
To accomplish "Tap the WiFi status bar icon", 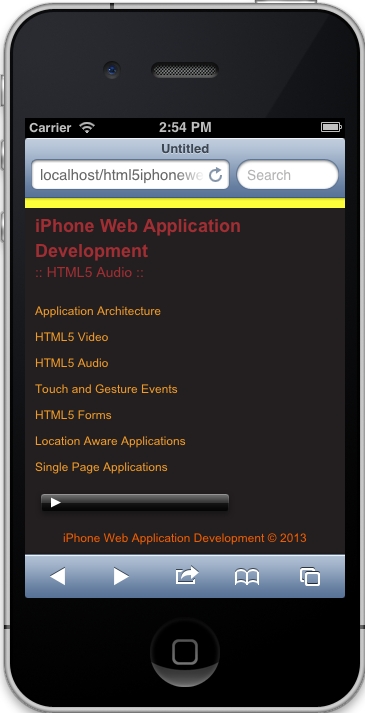I will [x=86, y=127].
